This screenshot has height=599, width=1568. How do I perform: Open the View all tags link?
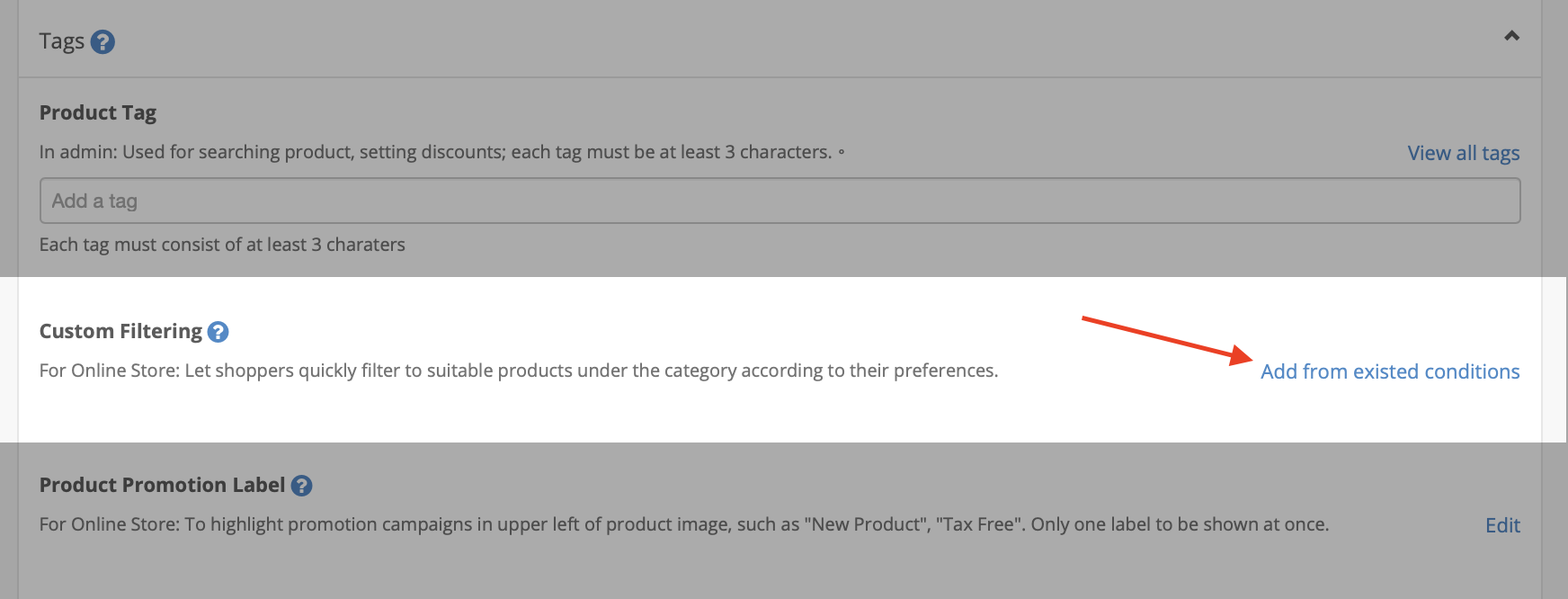tap(1464, 153)
